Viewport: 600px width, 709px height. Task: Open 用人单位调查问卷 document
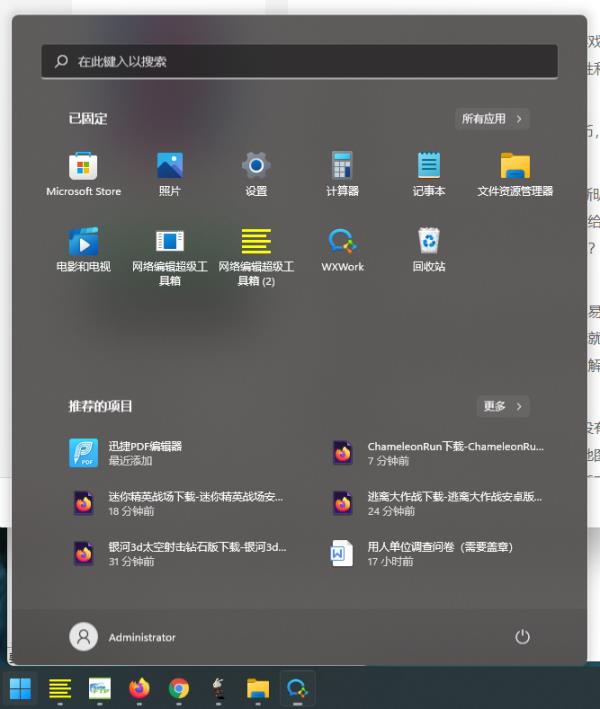(440, 553)
